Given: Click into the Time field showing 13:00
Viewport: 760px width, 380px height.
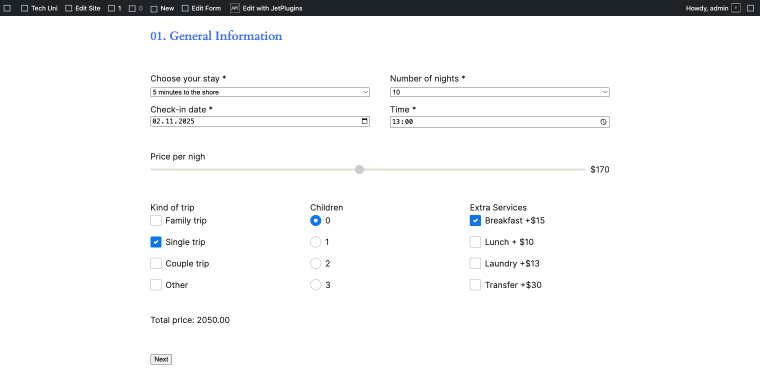Looking at the screenshot, I should coord(500,122).
